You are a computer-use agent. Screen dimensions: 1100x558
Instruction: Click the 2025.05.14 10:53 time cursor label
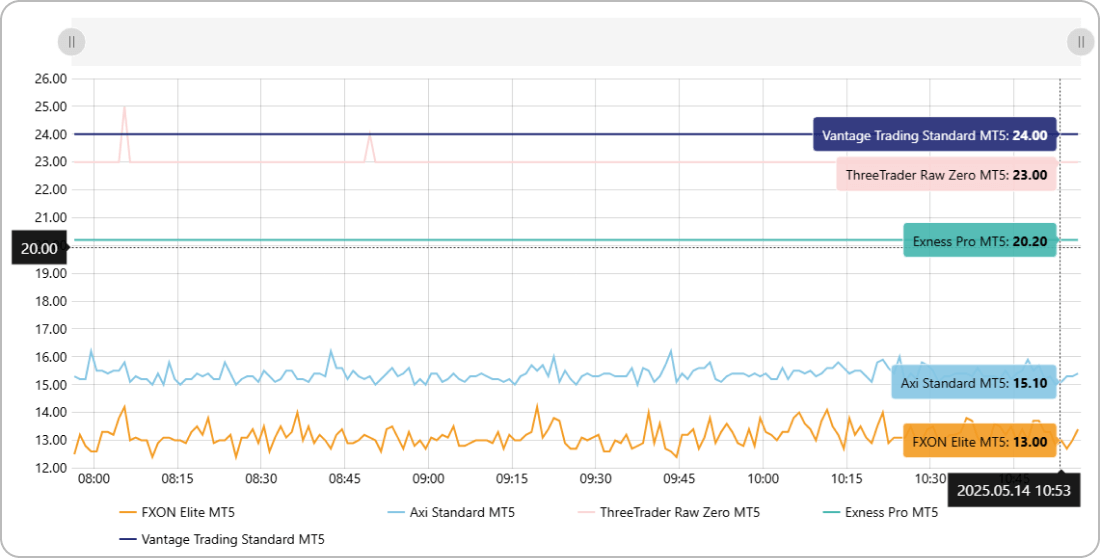click(1014, 490)
